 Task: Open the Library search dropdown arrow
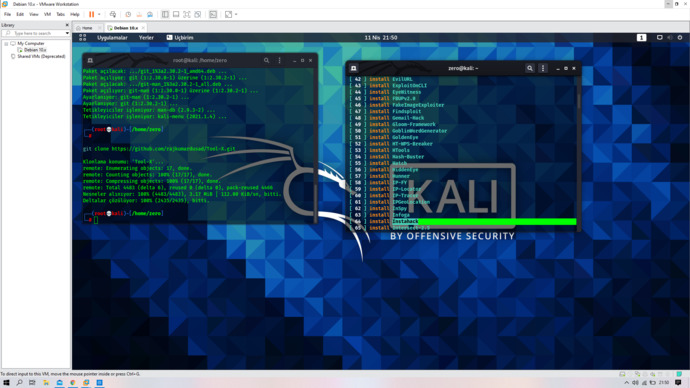[67, 33]
